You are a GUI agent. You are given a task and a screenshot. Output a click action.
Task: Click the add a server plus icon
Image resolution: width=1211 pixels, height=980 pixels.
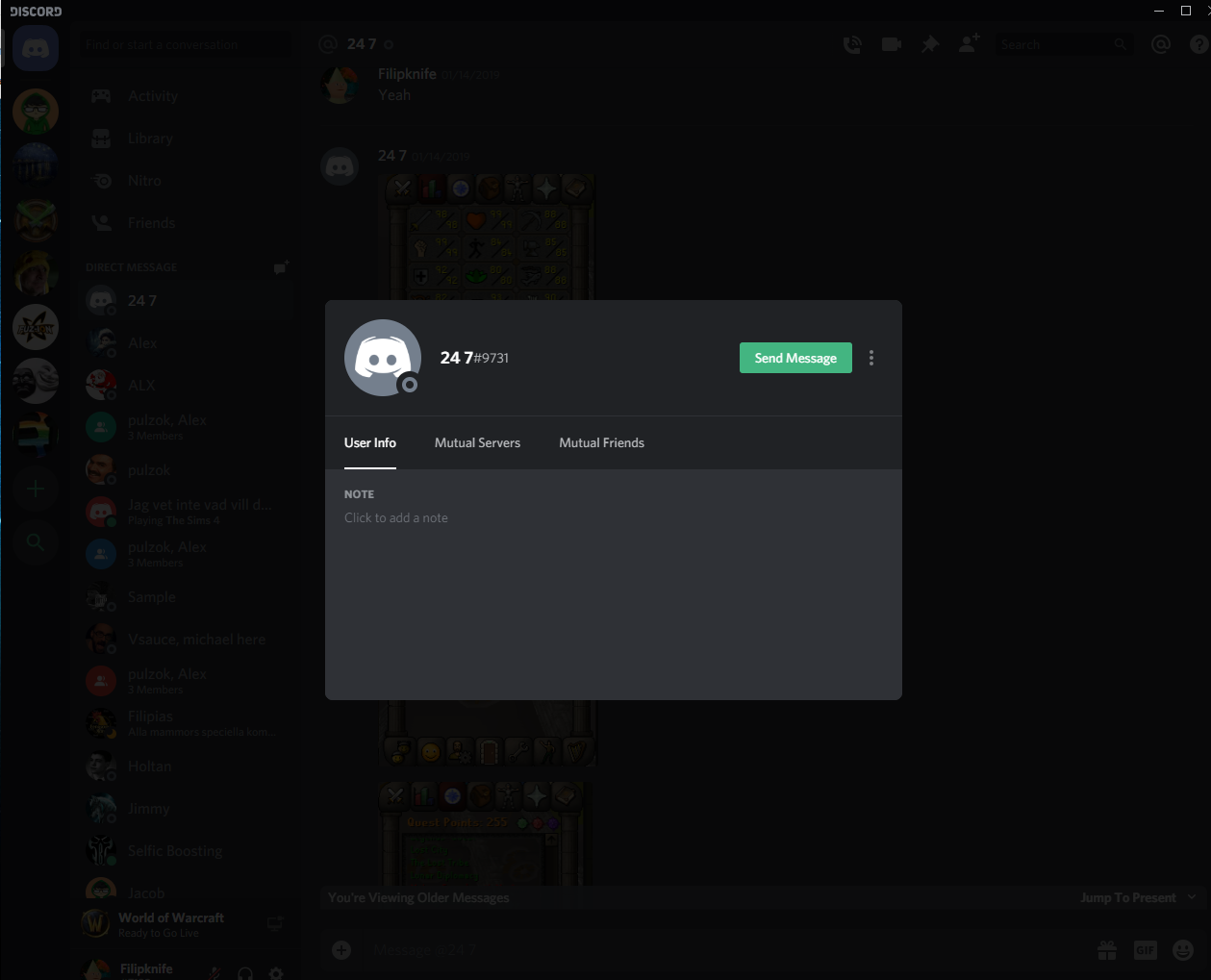click(36, 490)
